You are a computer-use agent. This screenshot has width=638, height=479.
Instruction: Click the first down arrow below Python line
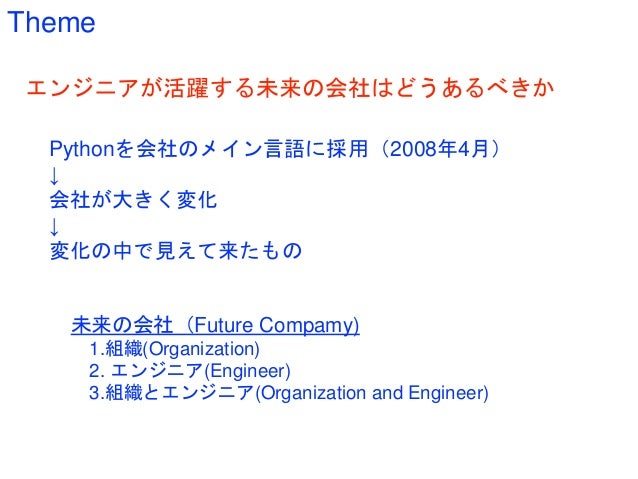click(54, 175)
